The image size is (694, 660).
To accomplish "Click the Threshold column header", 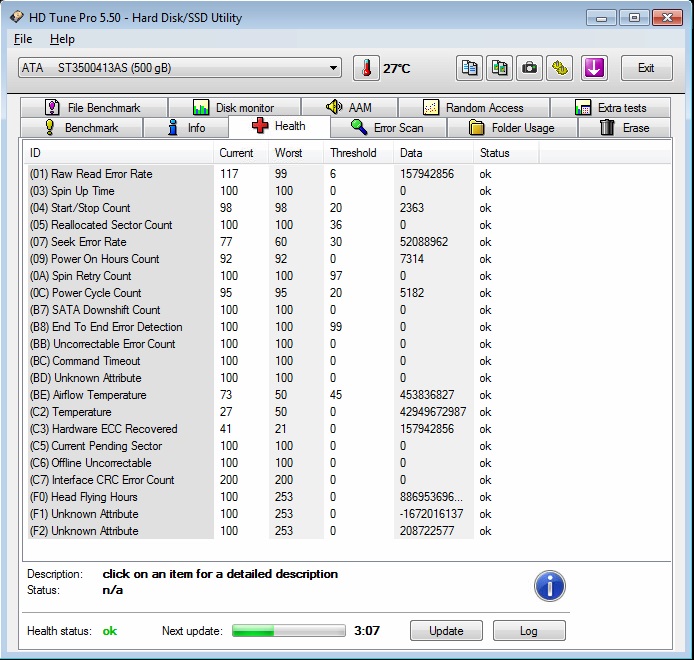I will point(359,153).
